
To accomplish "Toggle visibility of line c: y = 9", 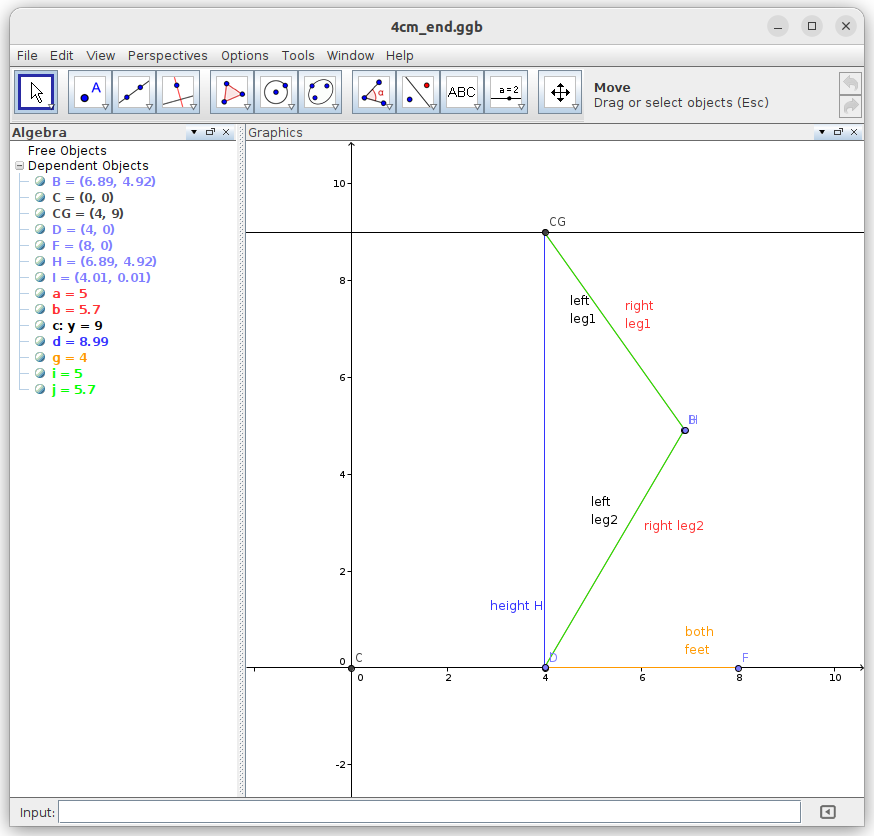I will (x=40, y=325).
